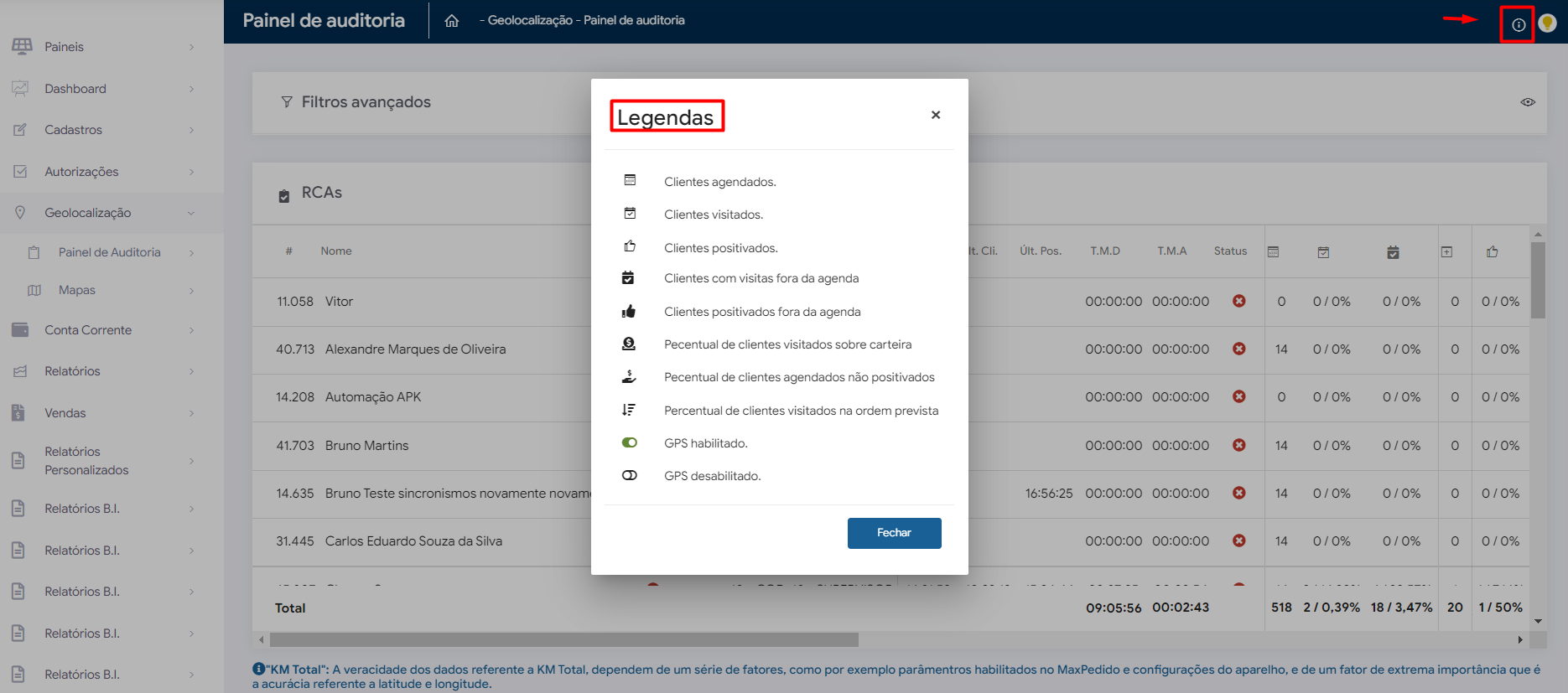Click the yellow lightbulb tips icon

1548,23
